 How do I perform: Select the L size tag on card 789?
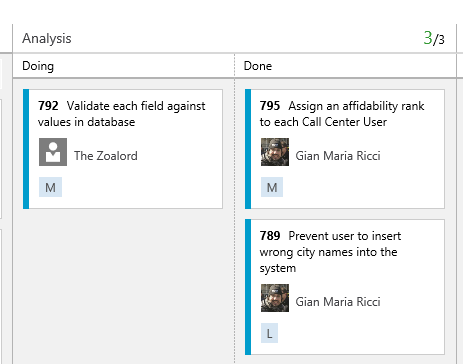click(x=269, y=333)
